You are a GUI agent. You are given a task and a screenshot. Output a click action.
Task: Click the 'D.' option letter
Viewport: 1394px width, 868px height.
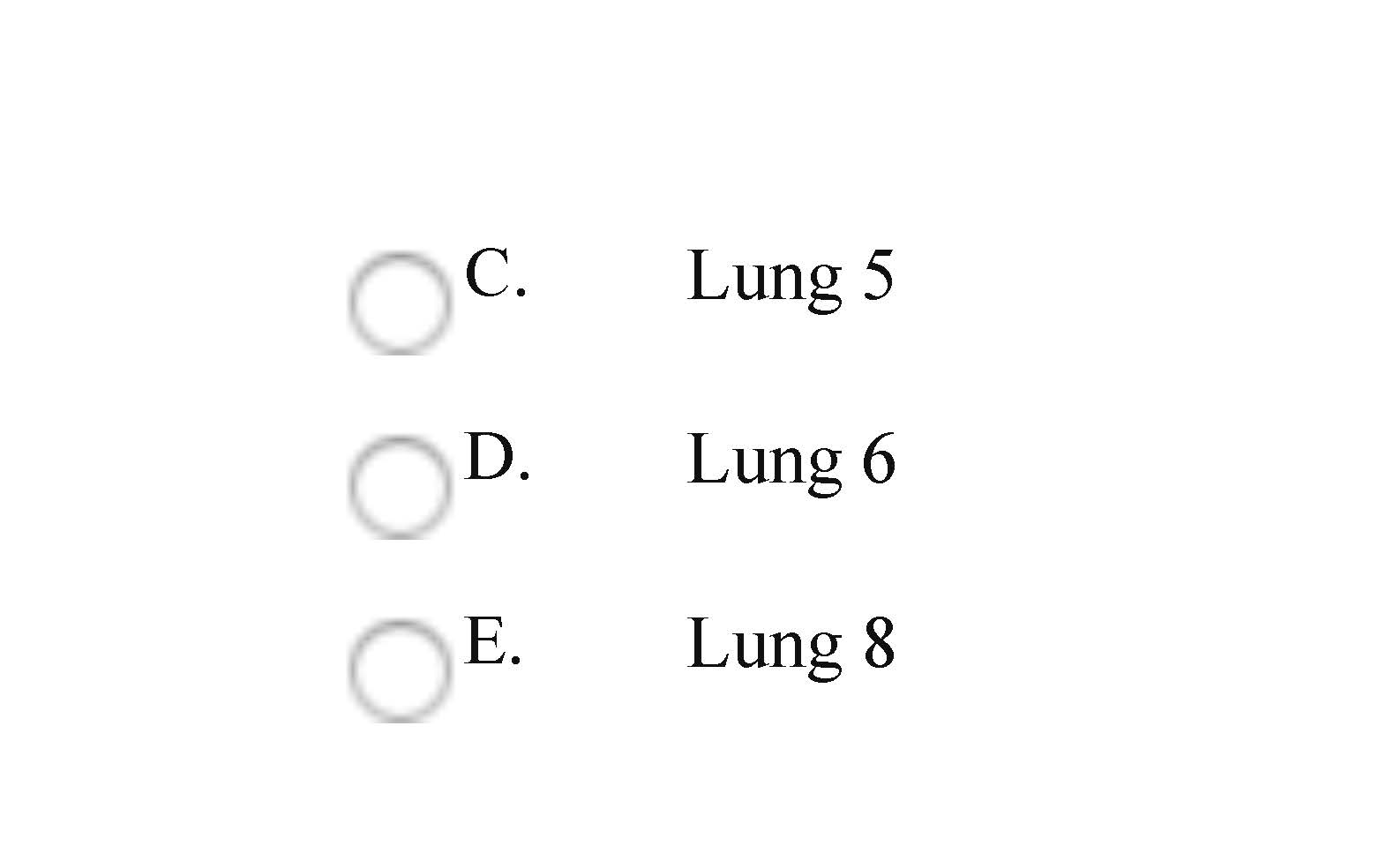497,457
